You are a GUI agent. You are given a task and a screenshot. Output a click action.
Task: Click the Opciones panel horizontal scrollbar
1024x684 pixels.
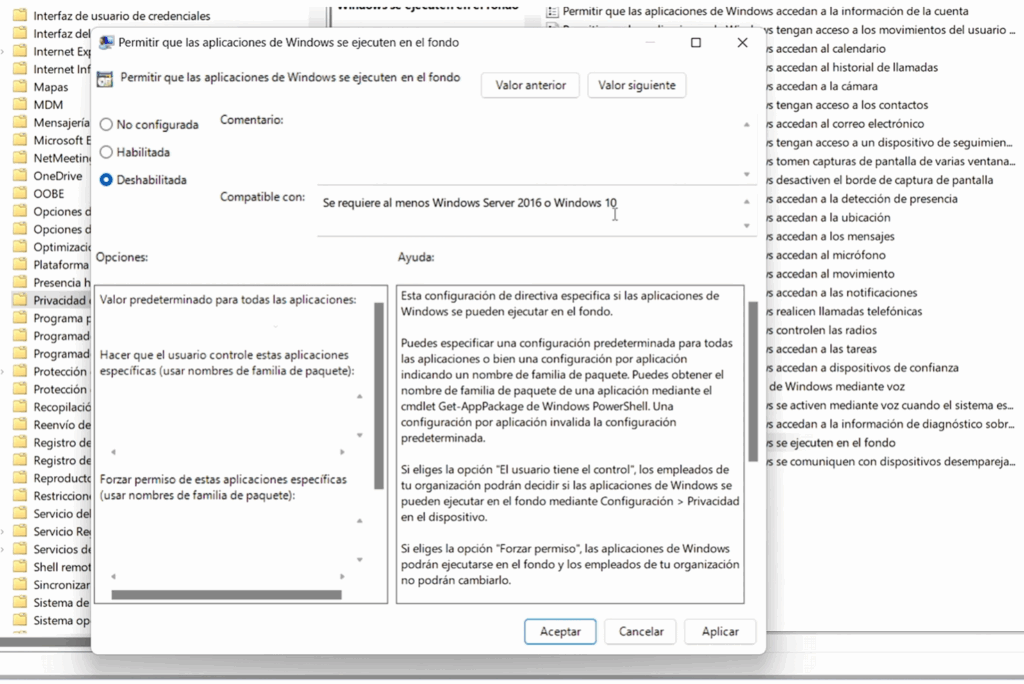point(226,594)
